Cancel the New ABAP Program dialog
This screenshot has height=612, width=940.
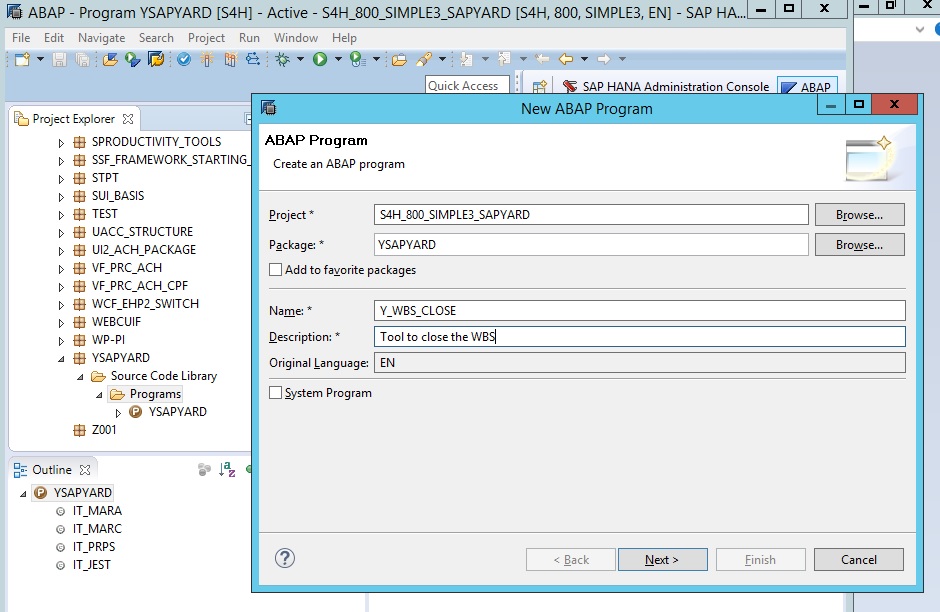point(858,559)
